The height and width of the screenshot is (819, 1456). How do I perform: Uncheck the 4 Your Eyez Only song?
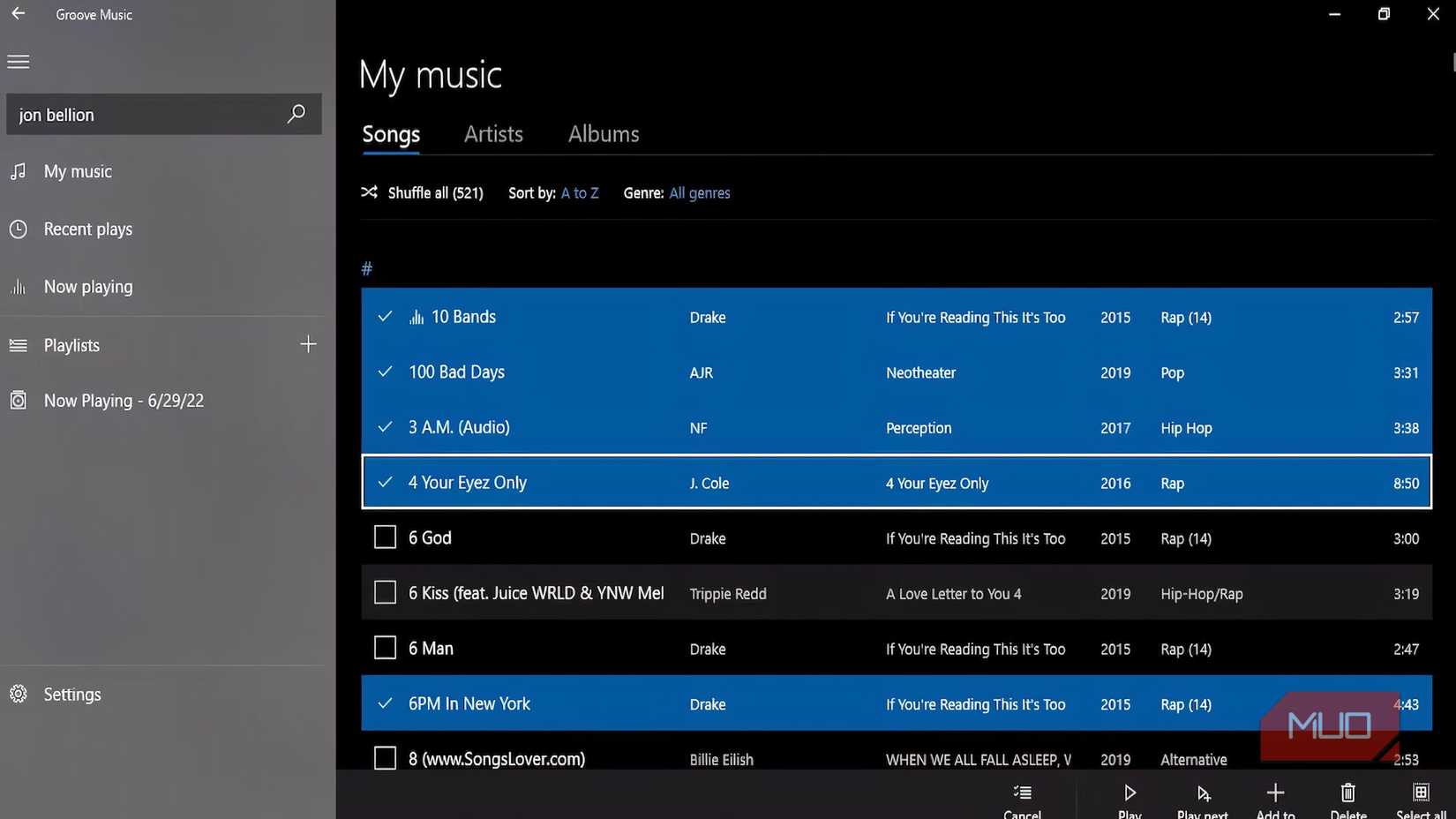click(x=385, y=482)
